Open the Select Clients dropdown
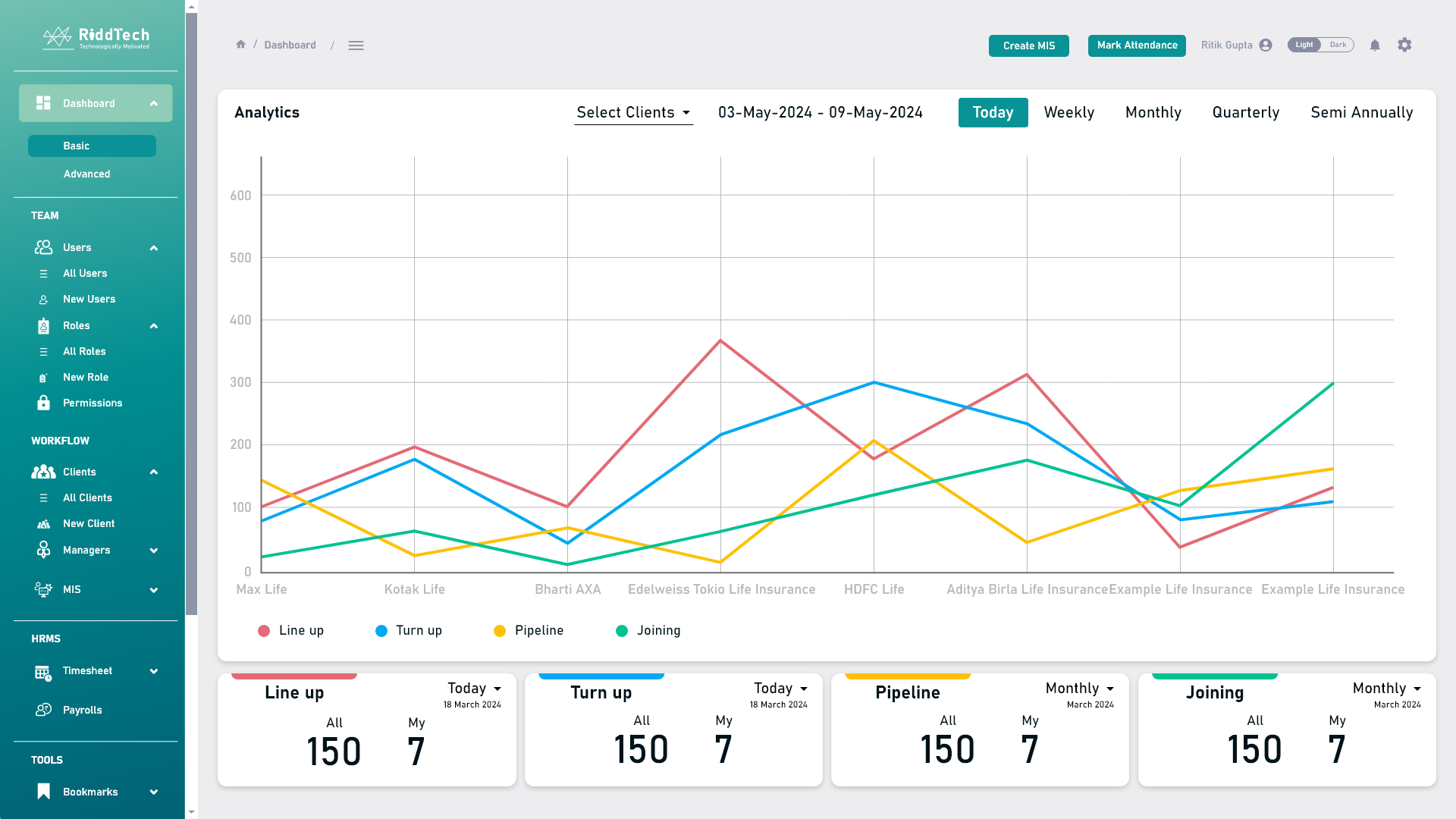 tap(633, 113)
